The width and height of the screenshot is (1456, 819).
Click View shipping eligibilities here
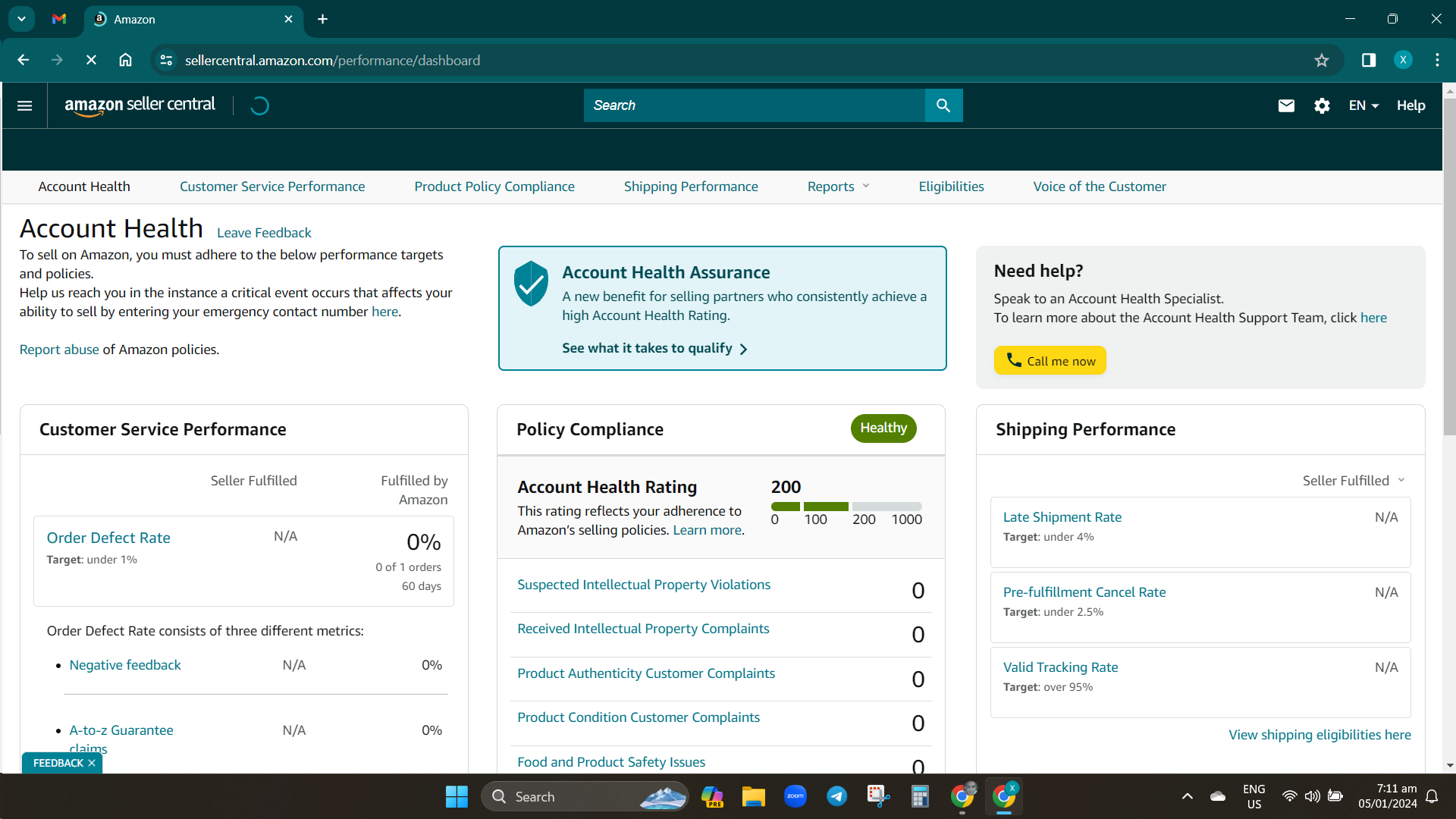tap(1319, 735)
